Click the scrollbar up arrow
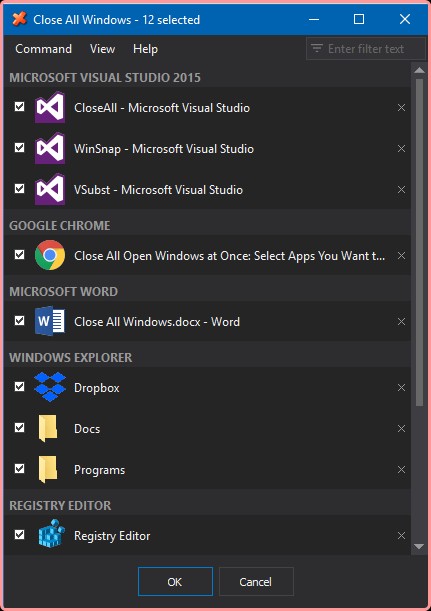The image size is (431, 611). pyautogui.click(x=419, y=70)
